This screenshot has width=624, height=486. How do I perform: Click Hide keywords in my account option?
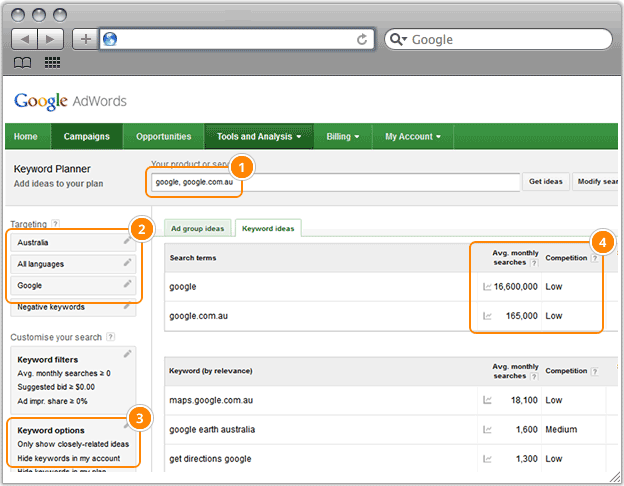tap(68, 458)
